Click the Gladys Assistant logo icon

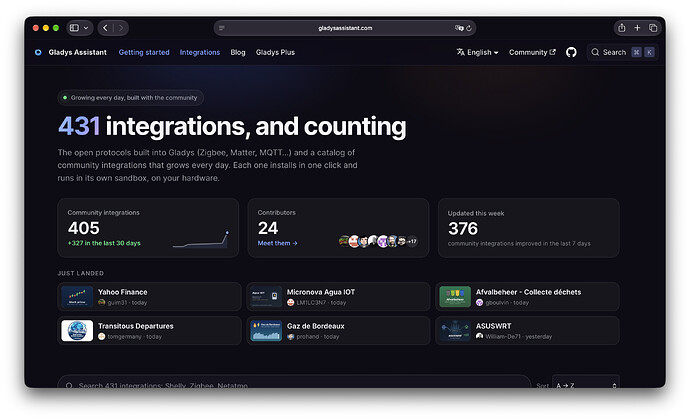pos(38,52)
